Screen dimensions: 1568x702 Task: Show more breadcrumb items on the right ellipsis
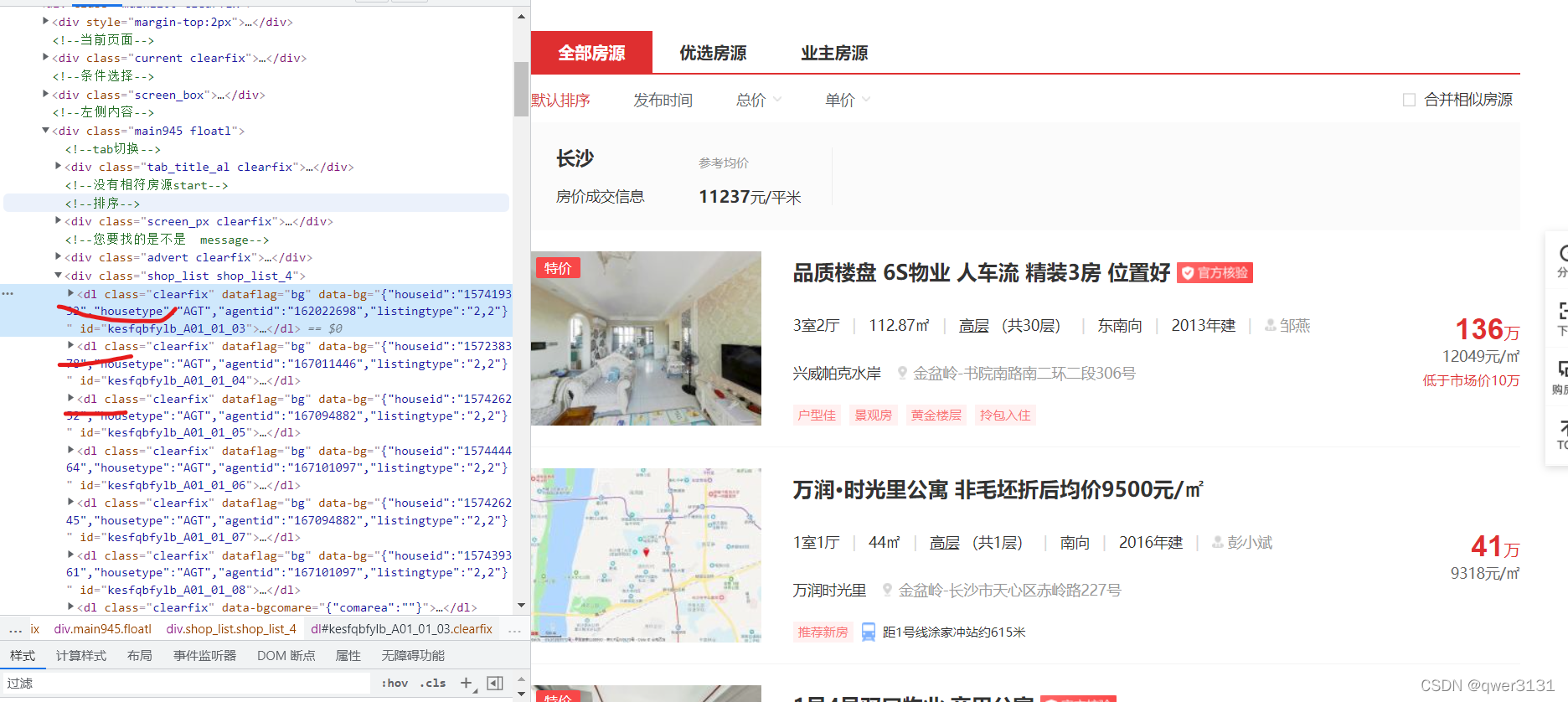pos(514,629)
